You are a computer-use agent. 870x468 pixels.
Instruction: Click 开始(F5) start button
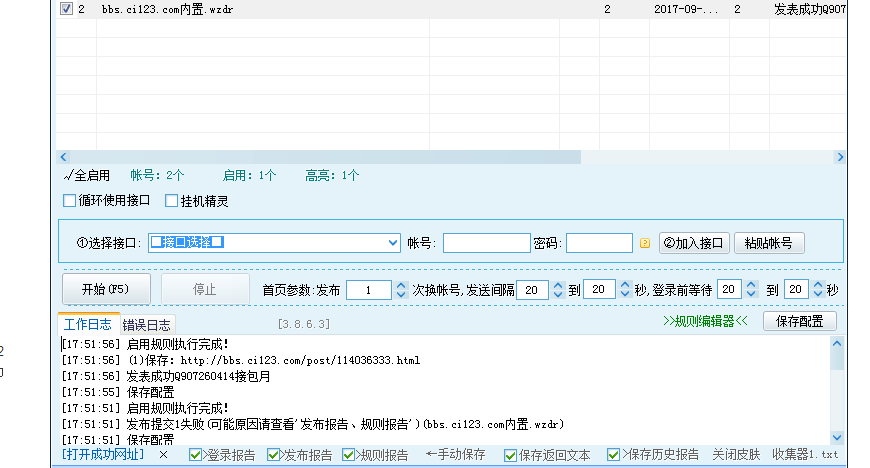click(x=106, y=289)
